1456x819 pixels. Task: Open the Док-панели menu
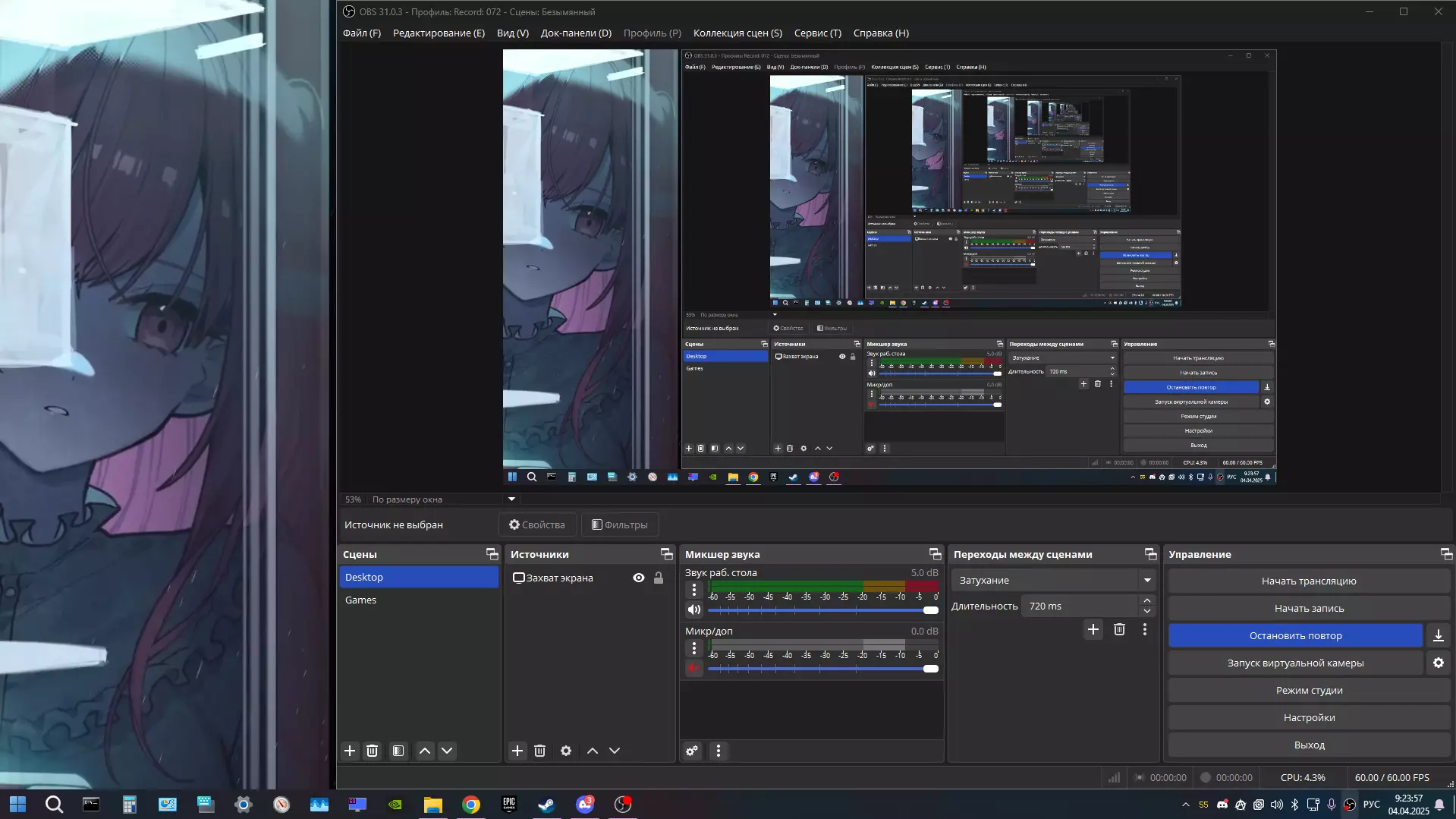tap(576, 33)
